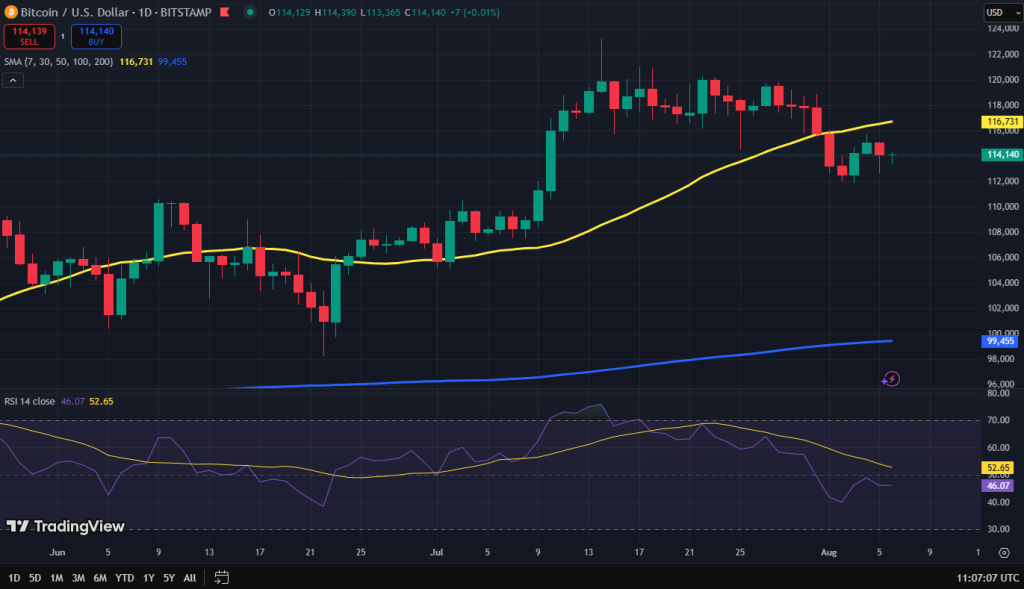The height and width of the screenshot is (589, 1024).
Task: Click the red 114,139 SELL button
Action: coord(29,36)
